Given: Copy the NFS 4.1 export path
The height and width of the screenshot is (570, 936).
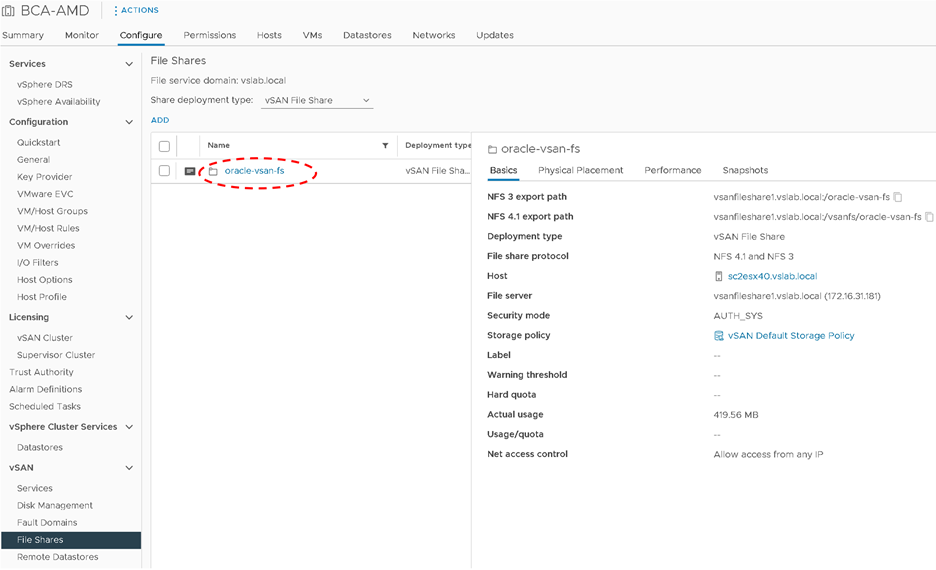Looking at the screenshot, I should tap(929, 217).
